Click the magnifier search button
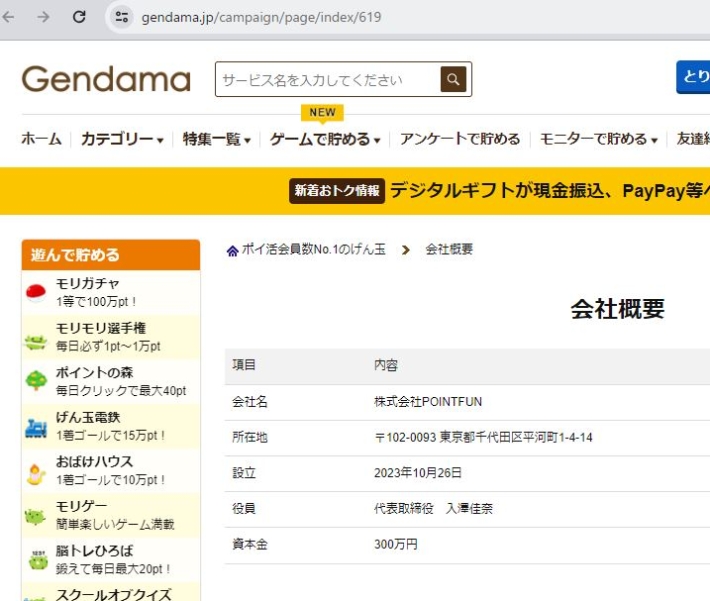Viewport: 710px width, 601px height. [x=453, y=79]
